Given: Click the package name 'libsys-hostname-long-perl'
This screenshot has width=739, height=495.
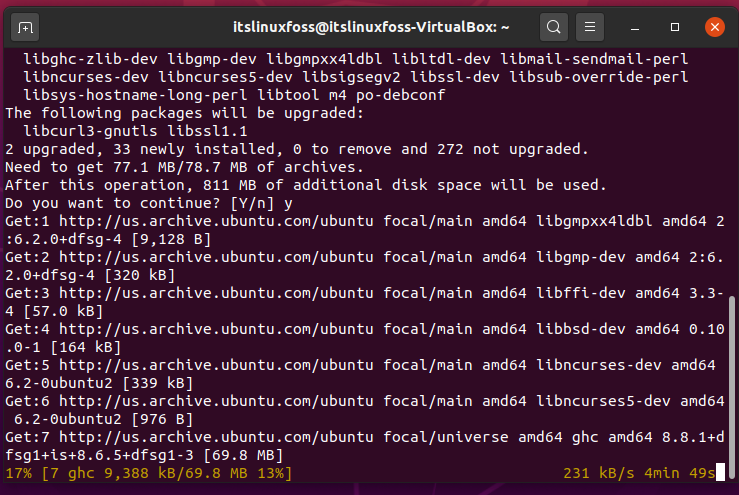Looking at the screenshot, I should (x=135, y=95).
